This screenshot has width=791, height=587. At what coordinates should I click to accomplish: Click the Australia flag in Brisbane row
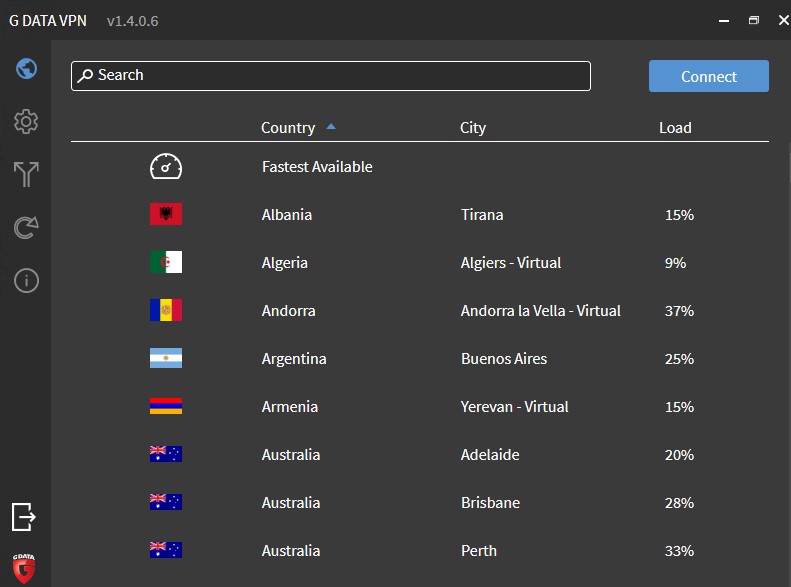point(166,502)
